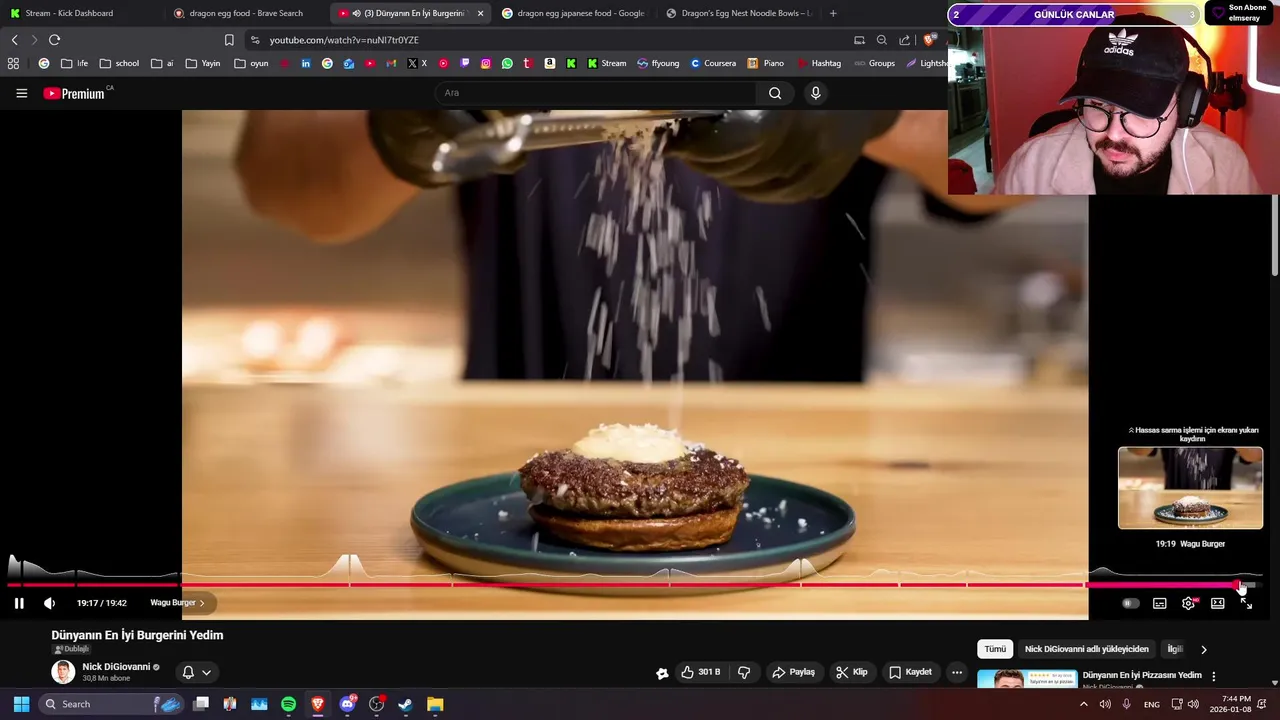Open the school bookmarks folder
1280x720 pixels.
119,63
